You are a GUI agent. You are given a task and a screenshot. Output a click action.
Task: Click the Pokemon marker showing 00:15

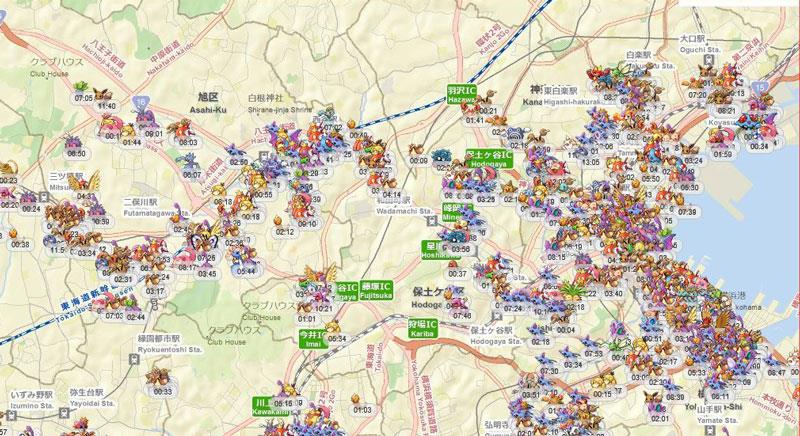[602, 388]
